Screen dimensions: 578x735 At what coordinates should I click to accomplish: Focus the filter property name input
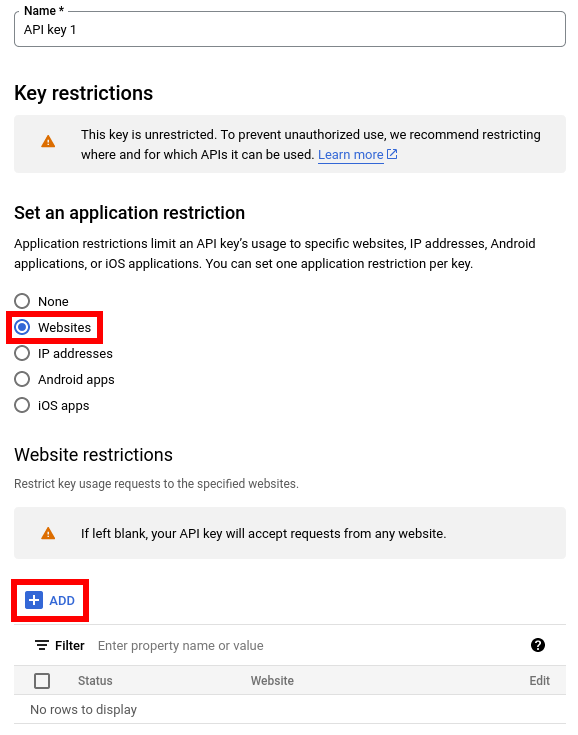[x=309, y=645]
